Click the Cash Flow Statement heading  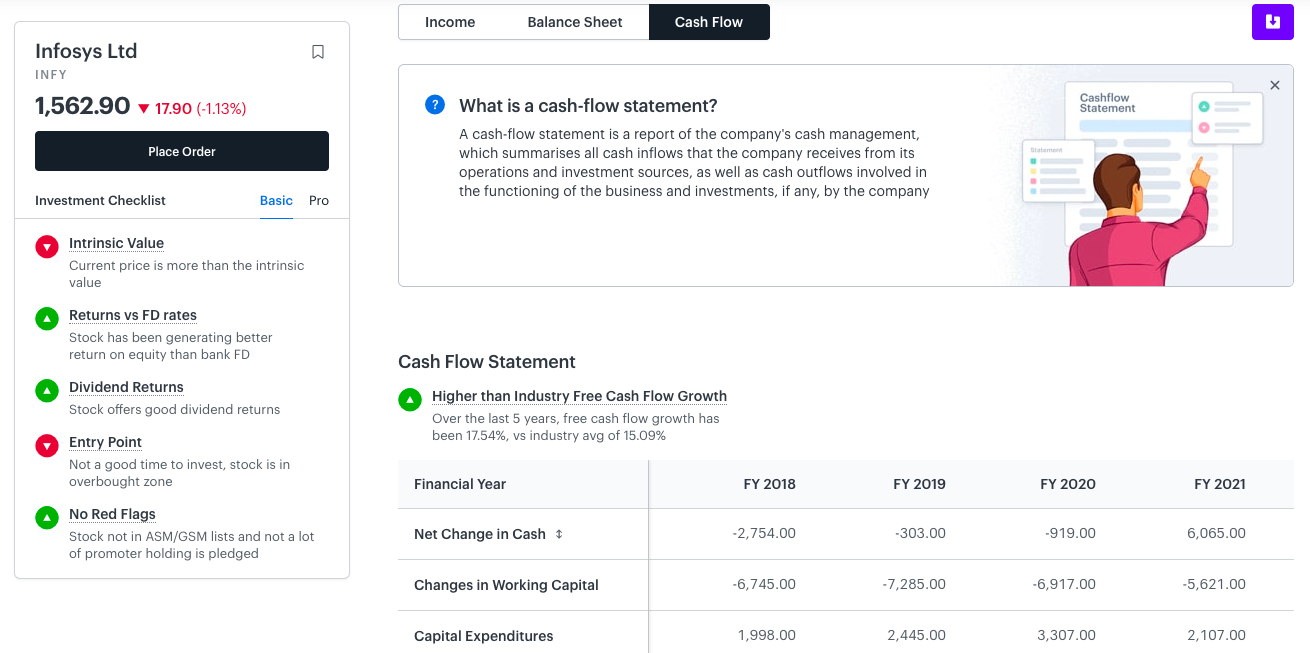pyautogui.click(x=487, y=362)
